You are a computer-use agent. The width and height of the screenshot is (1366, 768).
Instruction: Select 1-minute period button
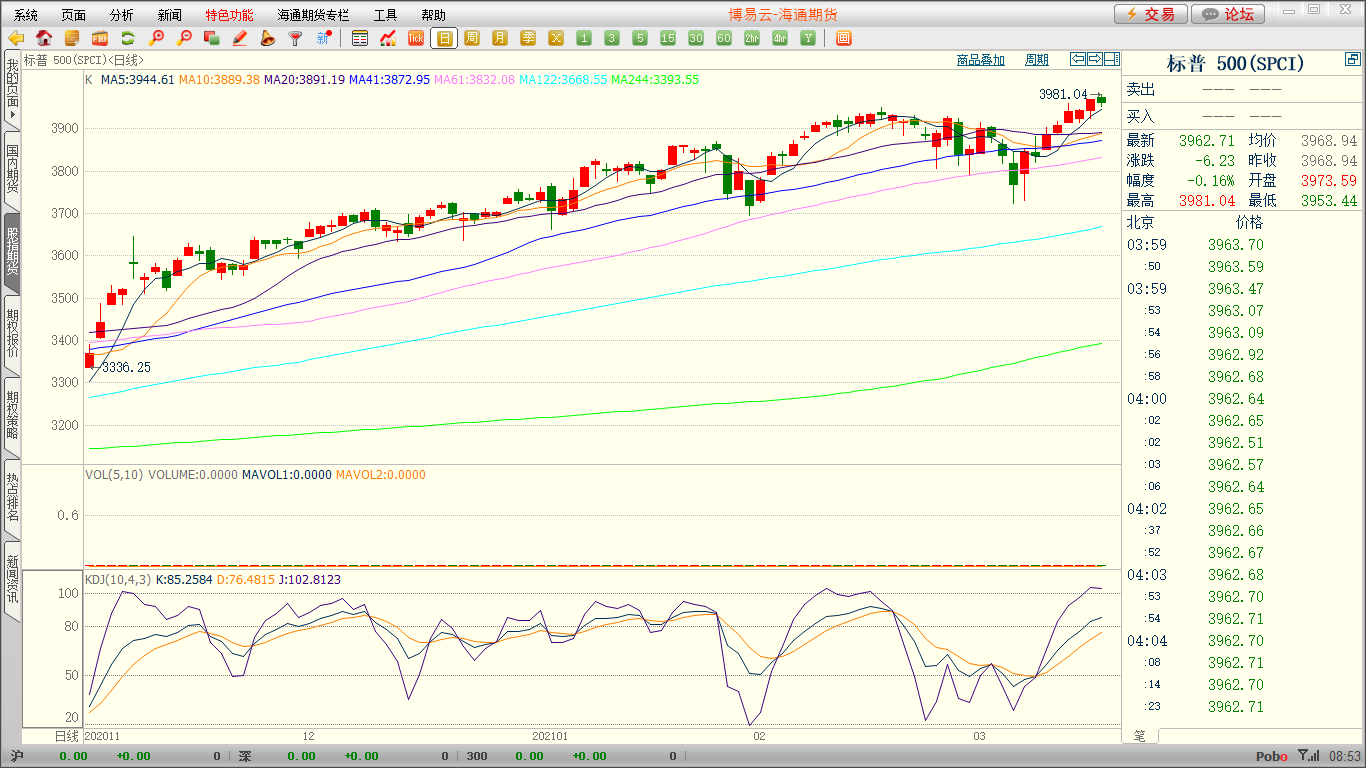(584, 38)
